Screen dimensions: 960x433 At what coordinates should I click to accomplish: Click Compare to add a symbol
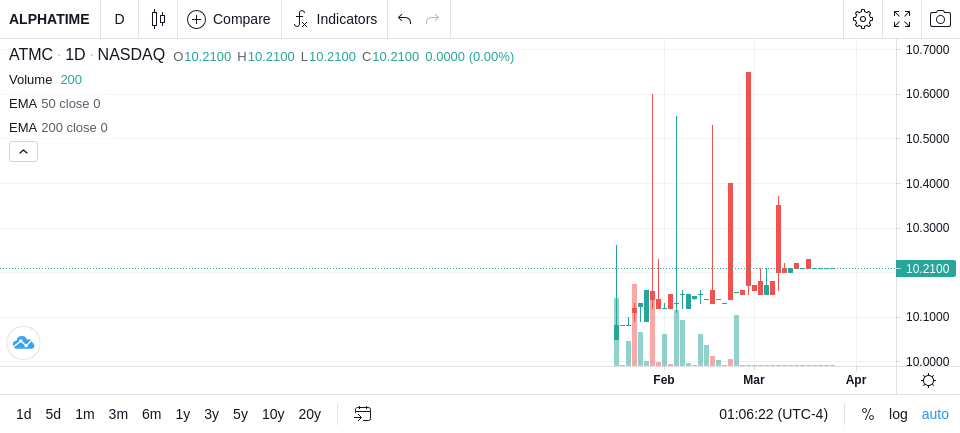[x=229, y=19]
